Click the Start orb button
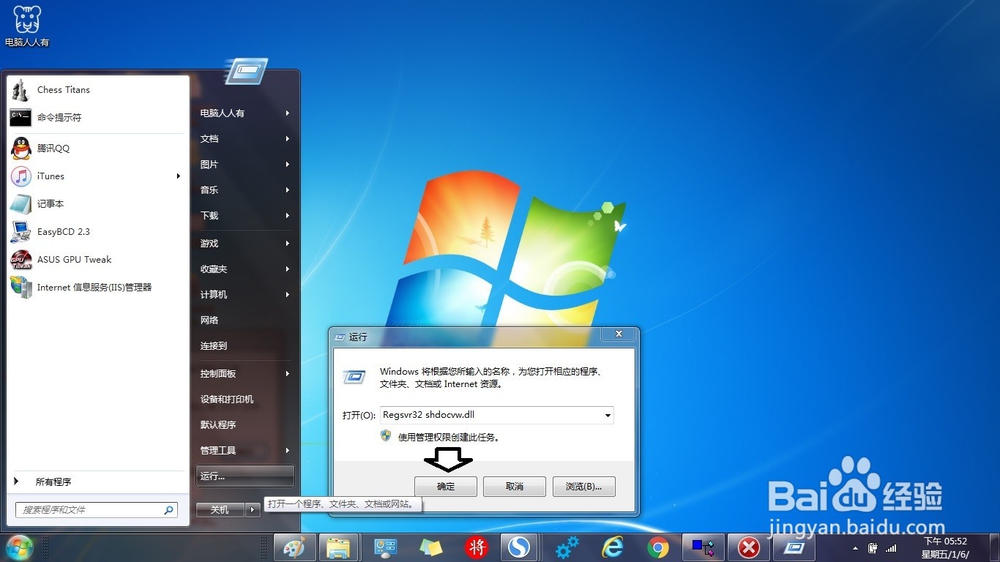The height and width of the screenshot is (562, 1000). tap(19, 548)
